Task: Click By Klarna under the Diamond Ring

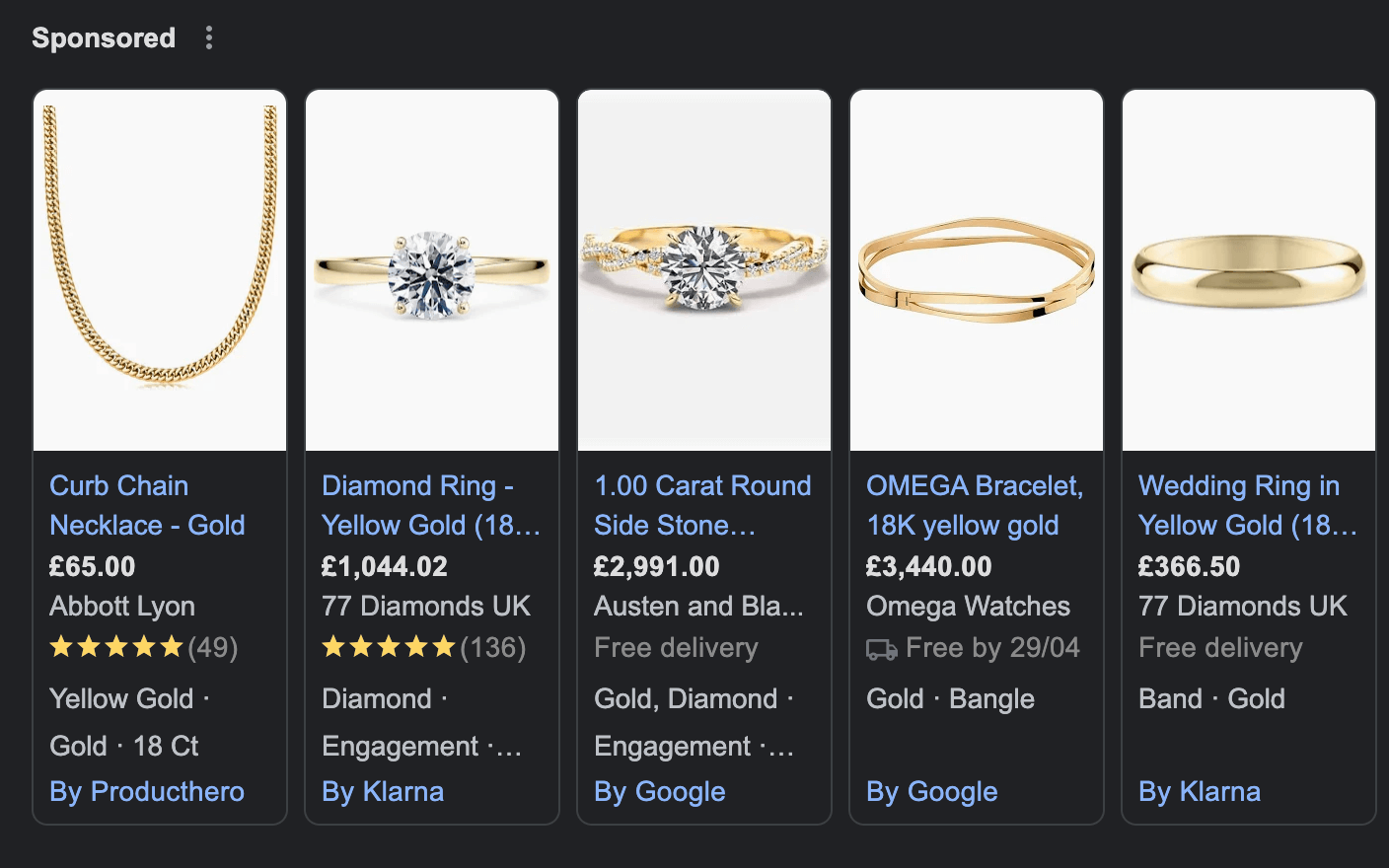Action: (x=383, y=791)
